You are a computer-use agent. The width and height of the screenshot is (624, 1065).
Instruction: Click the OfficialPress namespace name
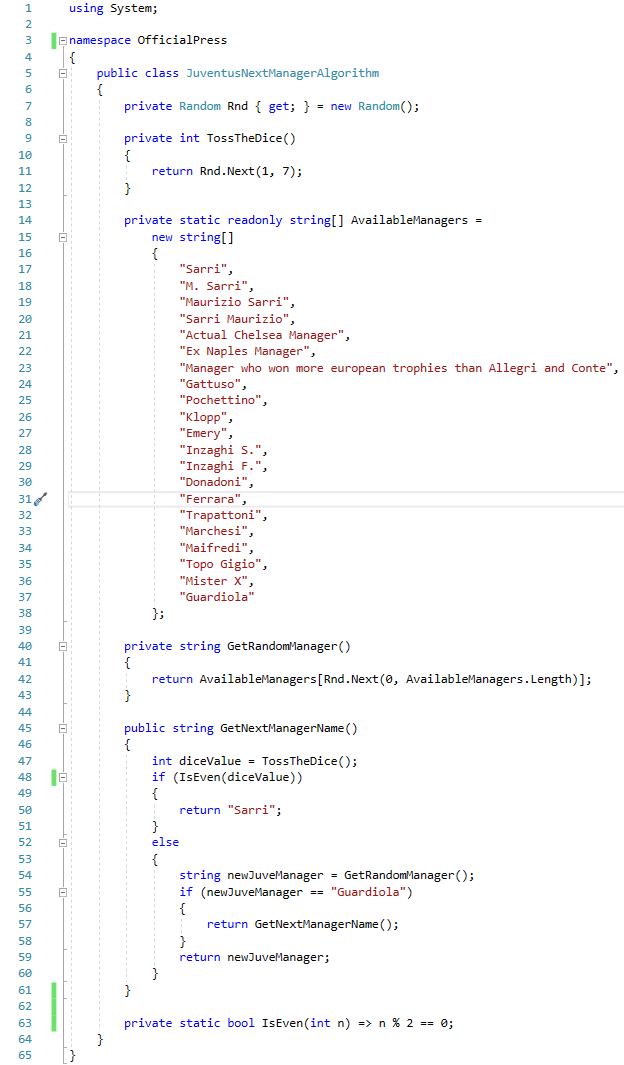click(182, 40)
